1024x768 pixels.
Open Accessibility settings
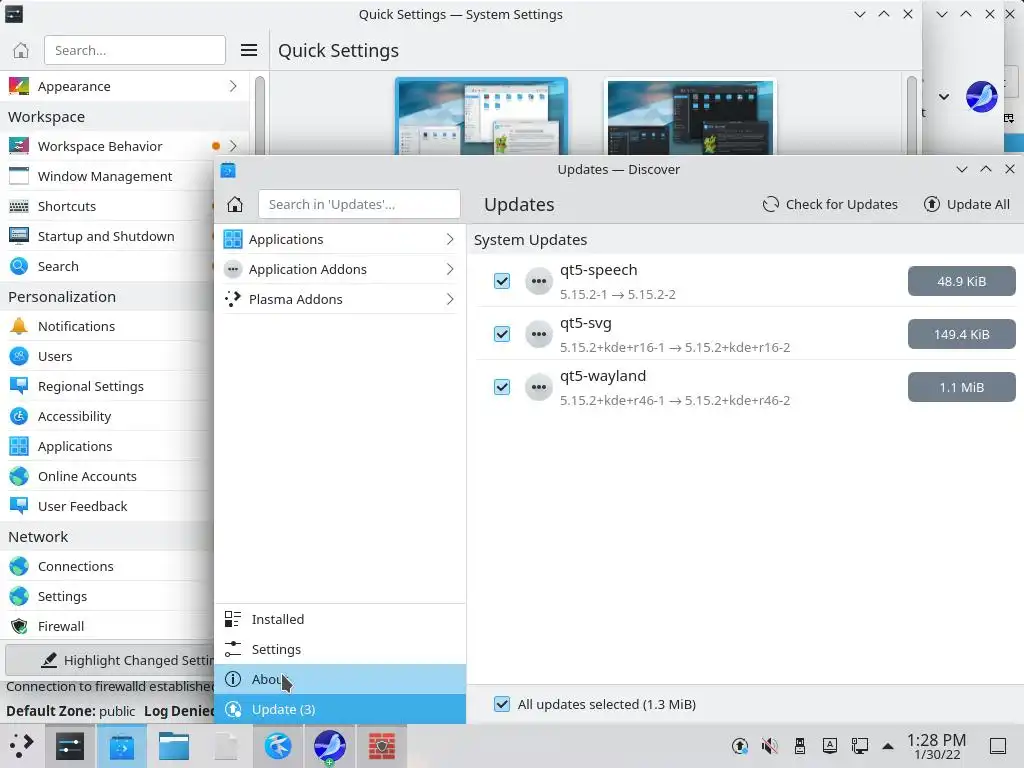tap(108, 417)
